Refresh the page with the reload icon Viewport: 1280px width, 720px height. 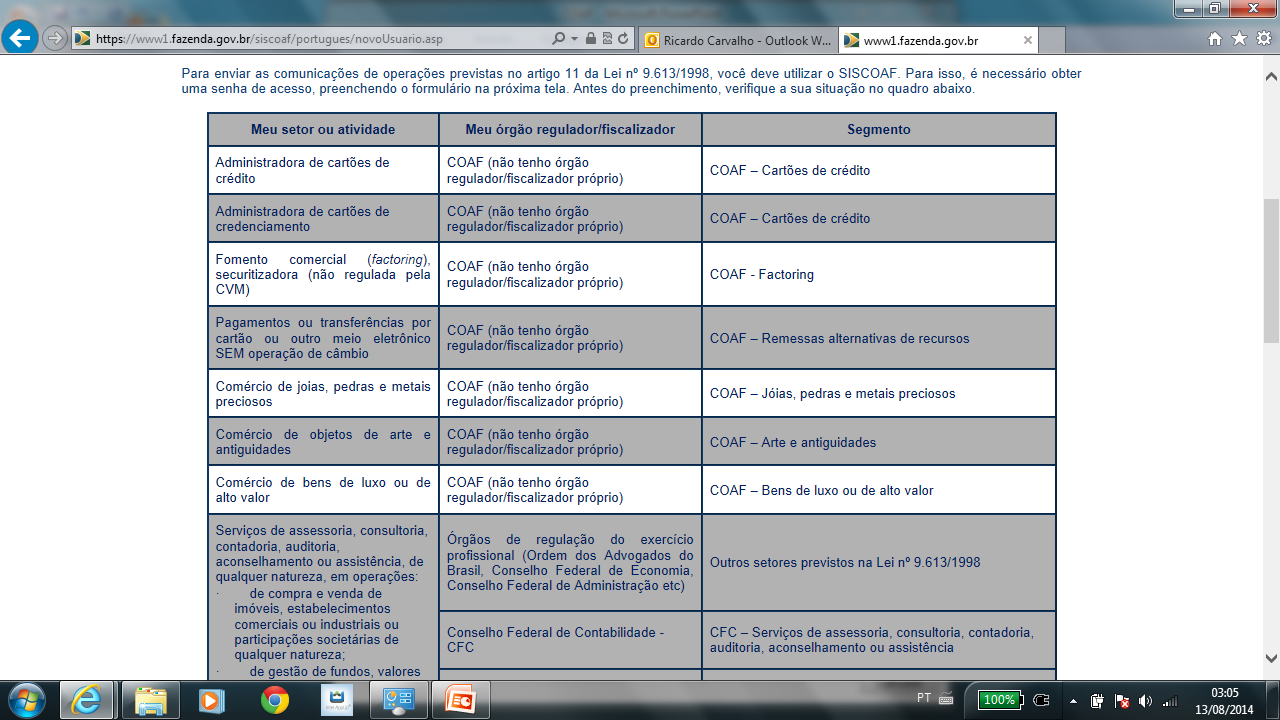(623, 39)
